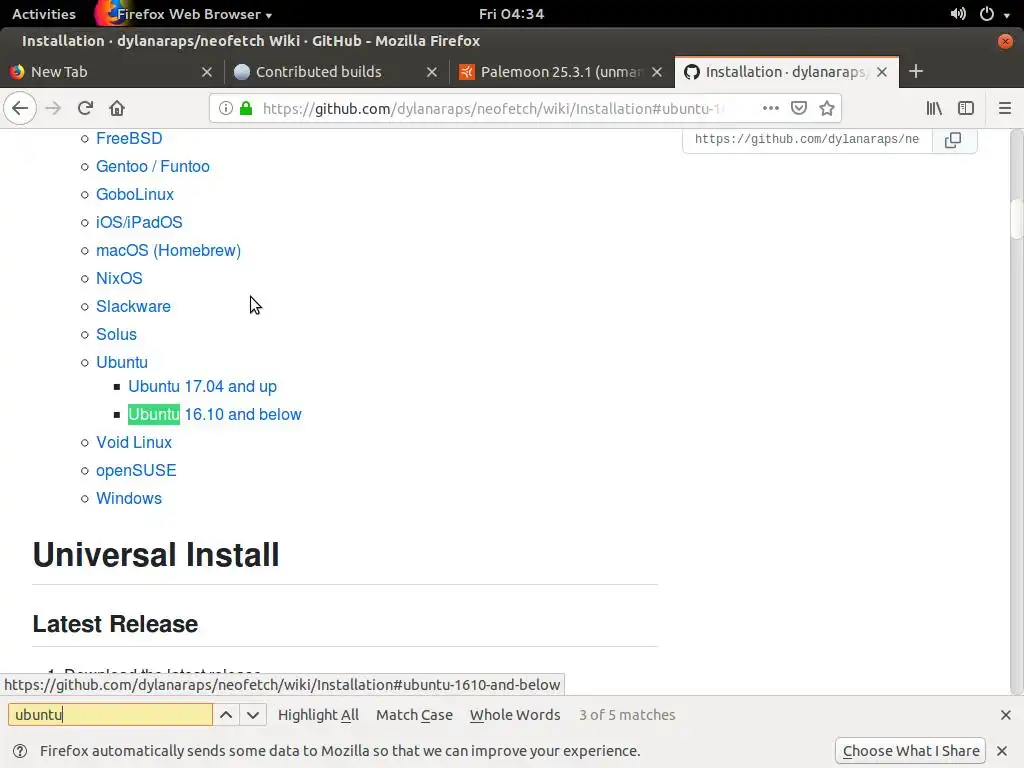
Task: Click the Latest Release heading
Action: pos(115,624)
